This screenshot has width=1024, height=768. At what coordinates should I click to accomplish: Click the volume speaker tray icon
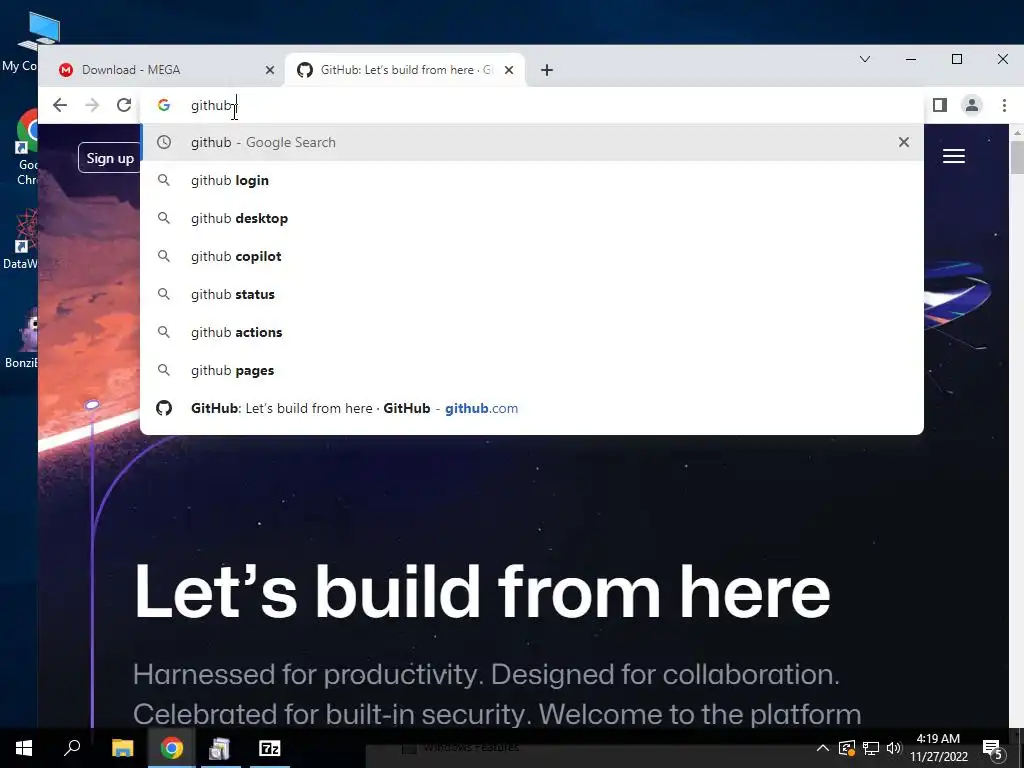tap(894, 748)
